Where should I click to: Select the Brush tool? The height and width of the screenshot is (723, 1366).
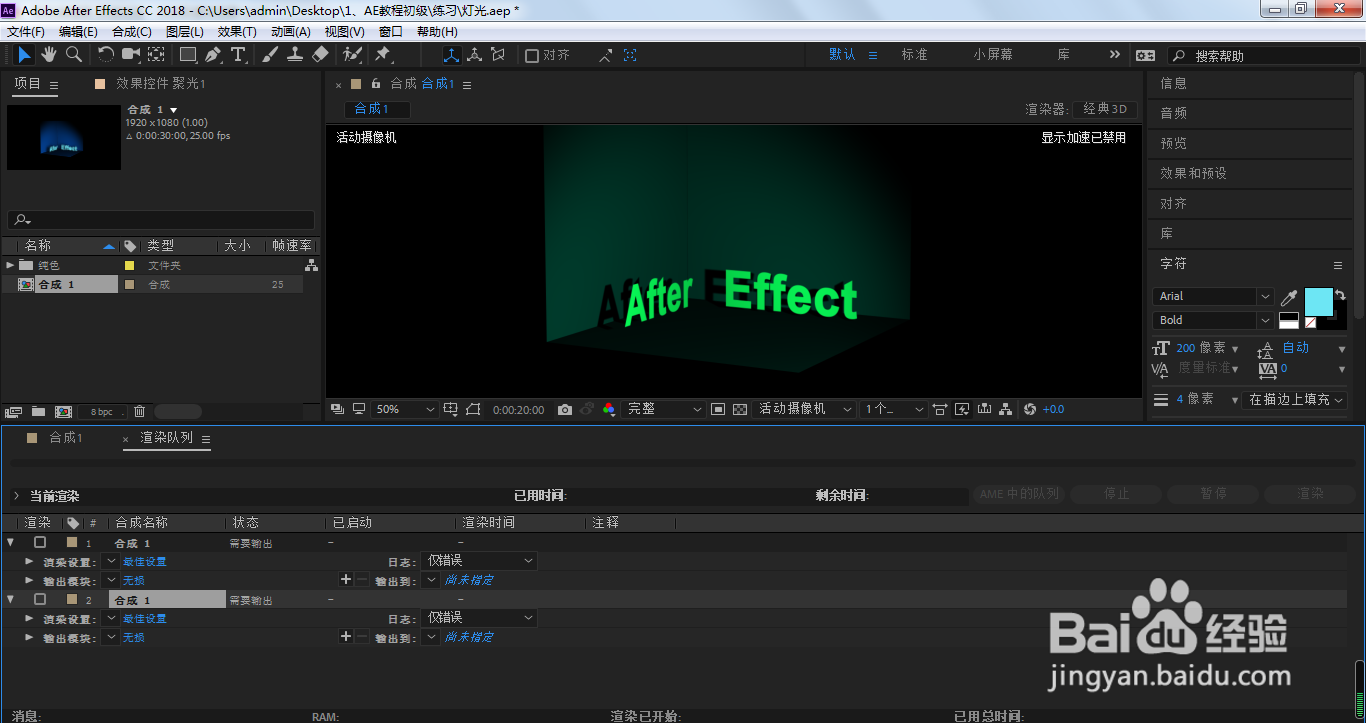pos(270,55)
